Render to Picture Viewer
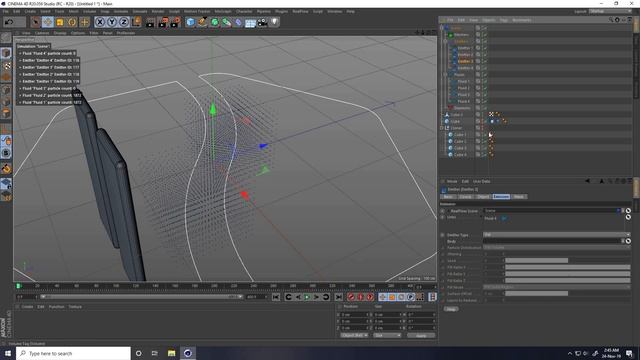 point(163,22)
